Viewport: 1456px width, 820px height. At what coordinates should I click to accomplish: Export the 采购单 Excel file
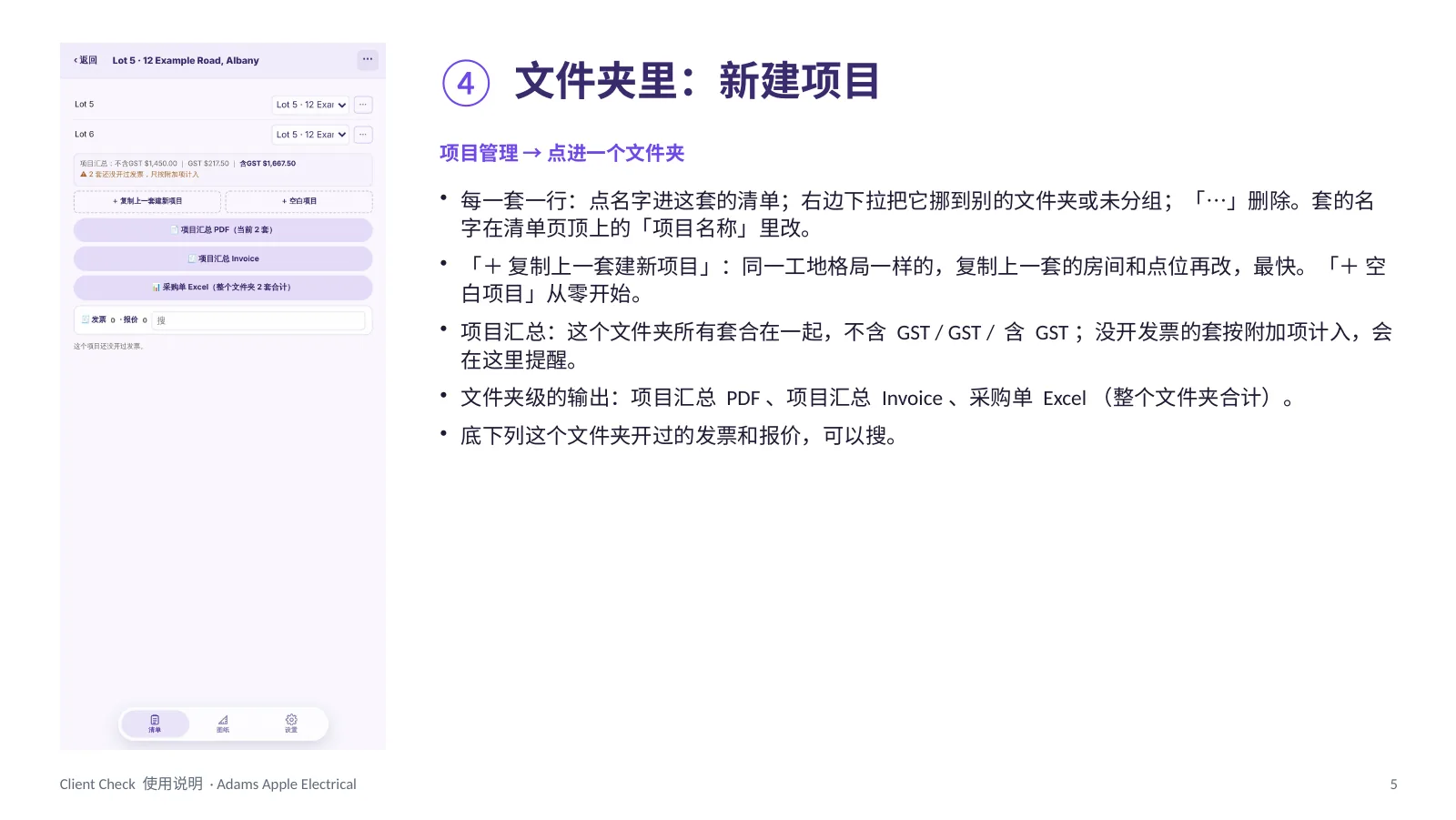point(223,288)
